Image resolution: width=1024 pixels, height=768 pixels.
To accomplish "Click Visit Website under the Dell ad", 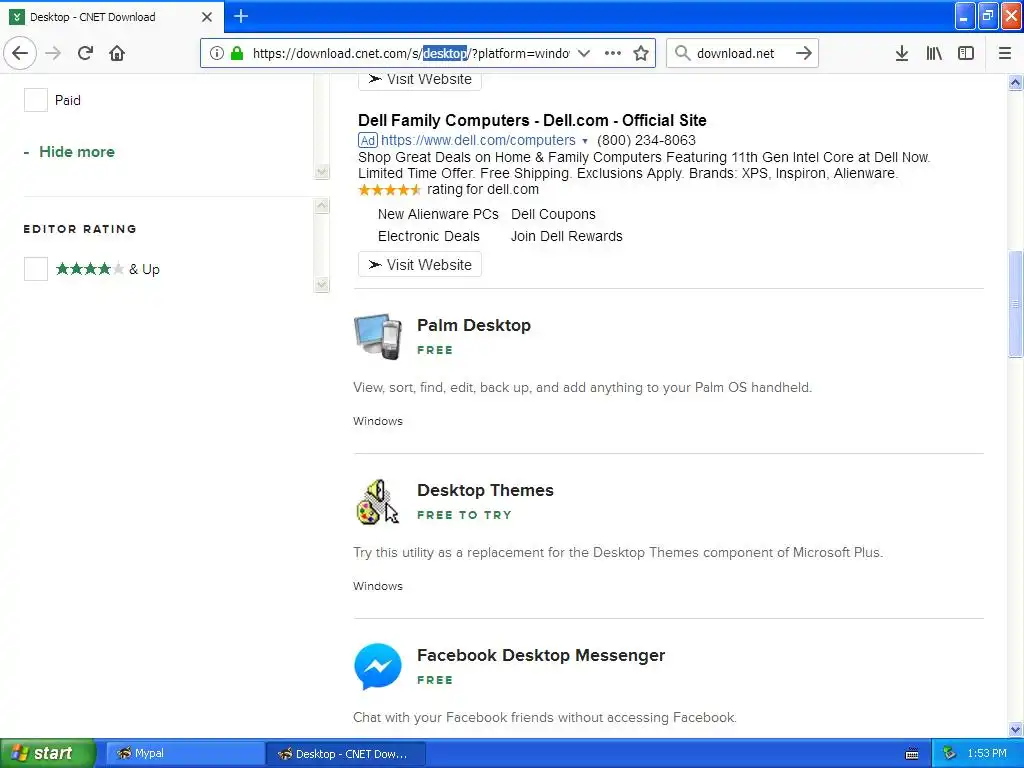I will [419, 264].
